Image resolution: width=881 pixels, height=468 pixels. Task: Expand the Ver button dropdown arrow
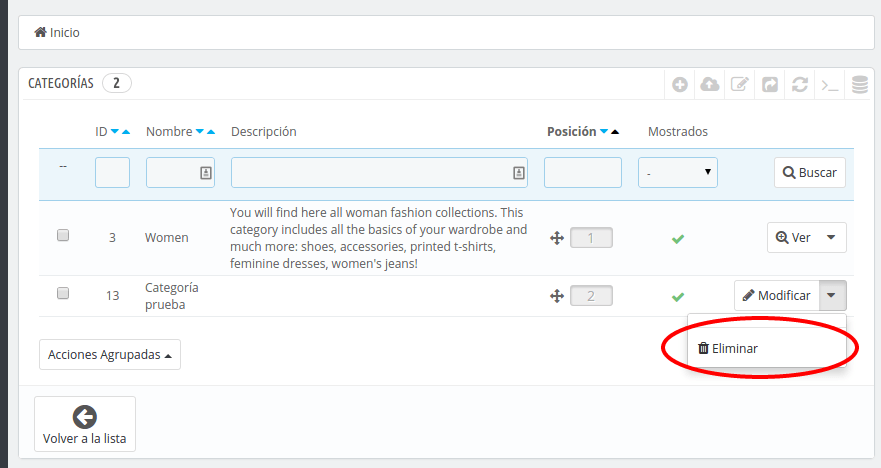(x=831, y=238)
